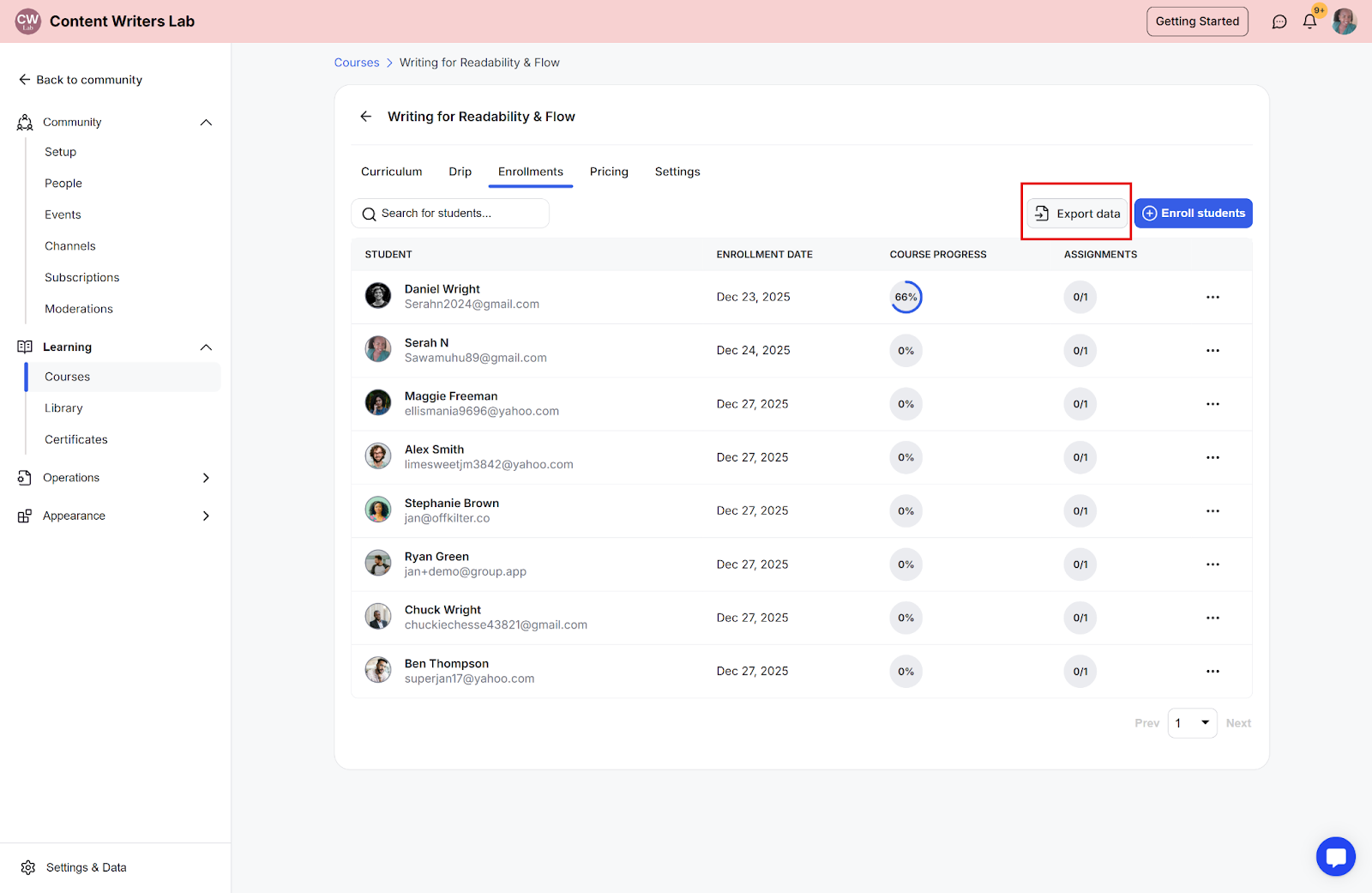Expand the Operations section
This screenshot has height=893, width=1372.
click(206, 478)
